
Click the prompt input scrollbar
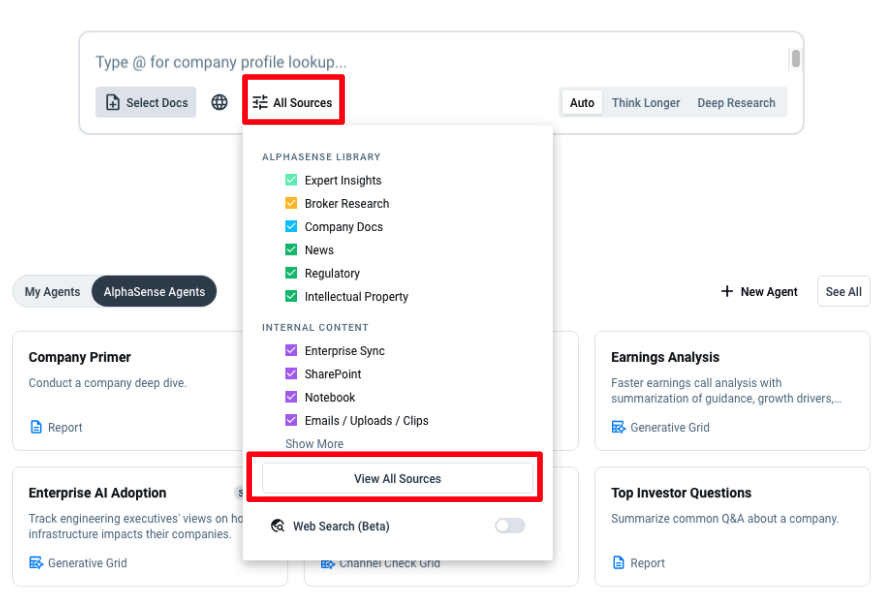[796, 59]
